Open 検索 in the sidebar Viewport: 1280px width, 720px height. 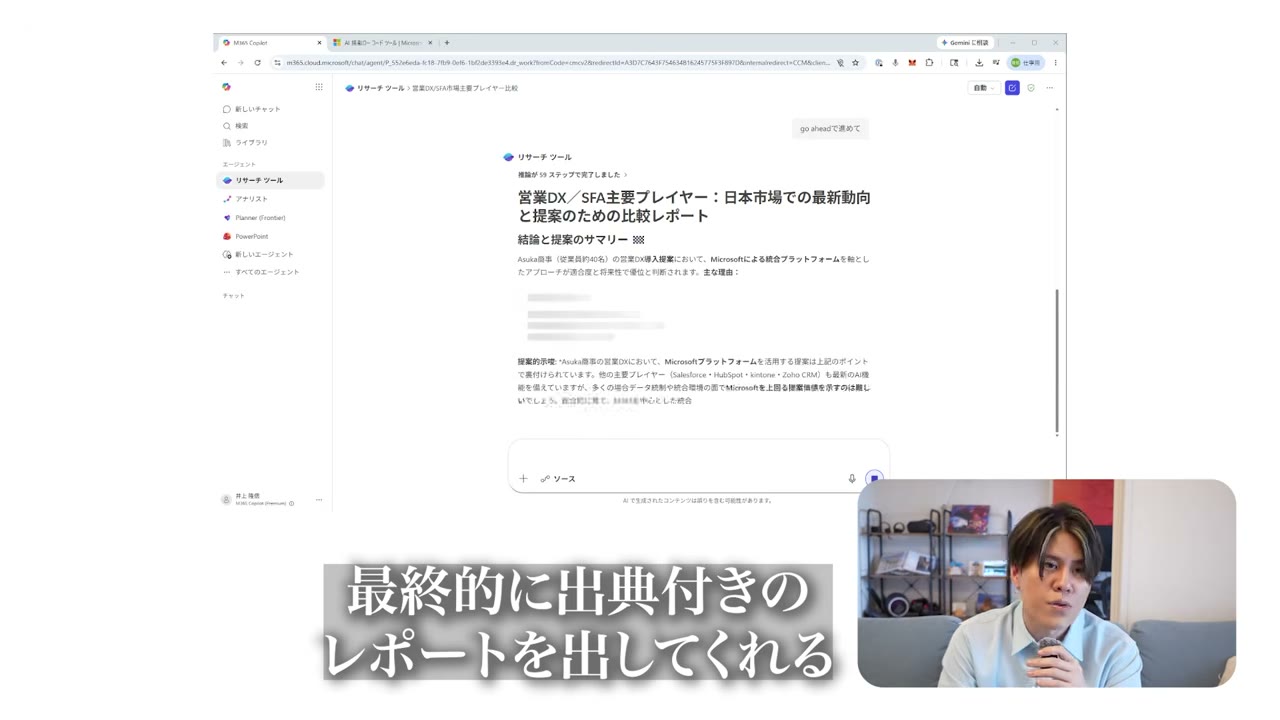tap(236, 126)
